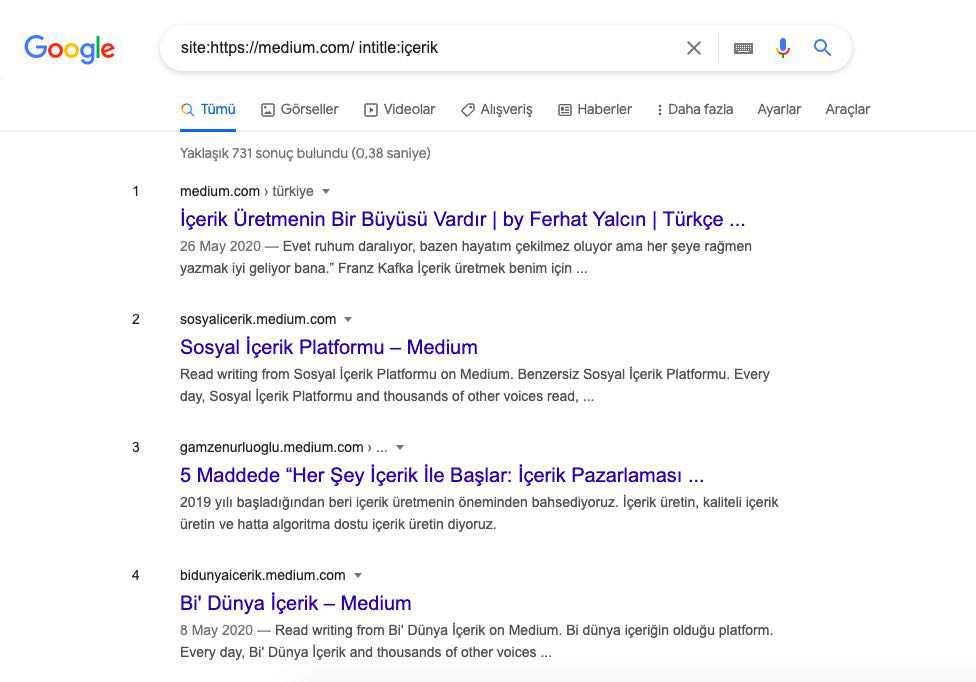Switch to the Videolar tab
Image resolution: width=976 pixels, height=682 pixels.
point(400,110)
